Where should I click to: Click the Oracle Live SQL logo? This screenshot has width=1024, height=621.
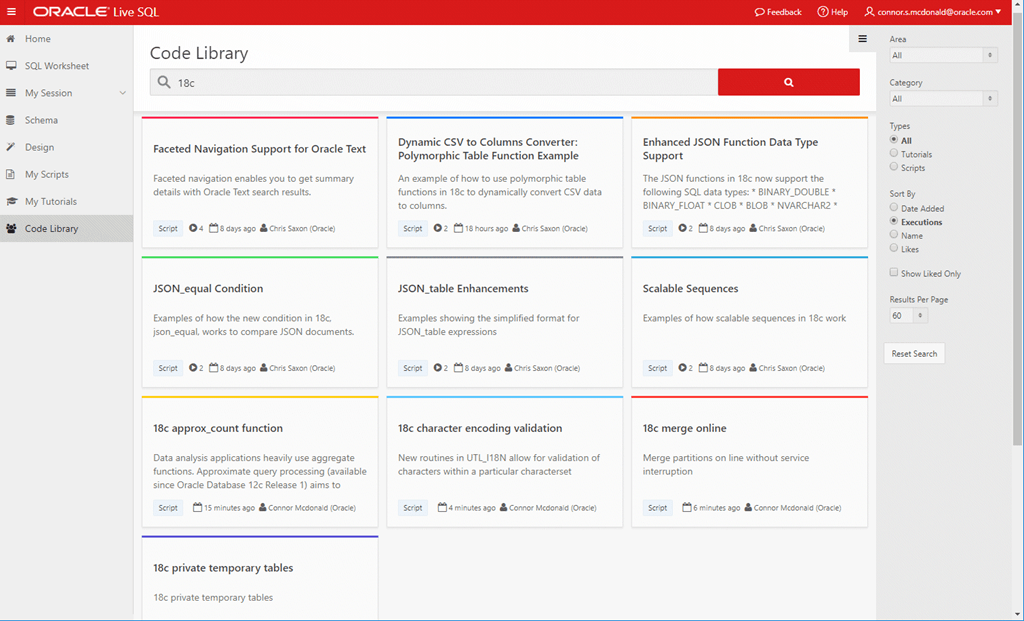tap(96, 12)
